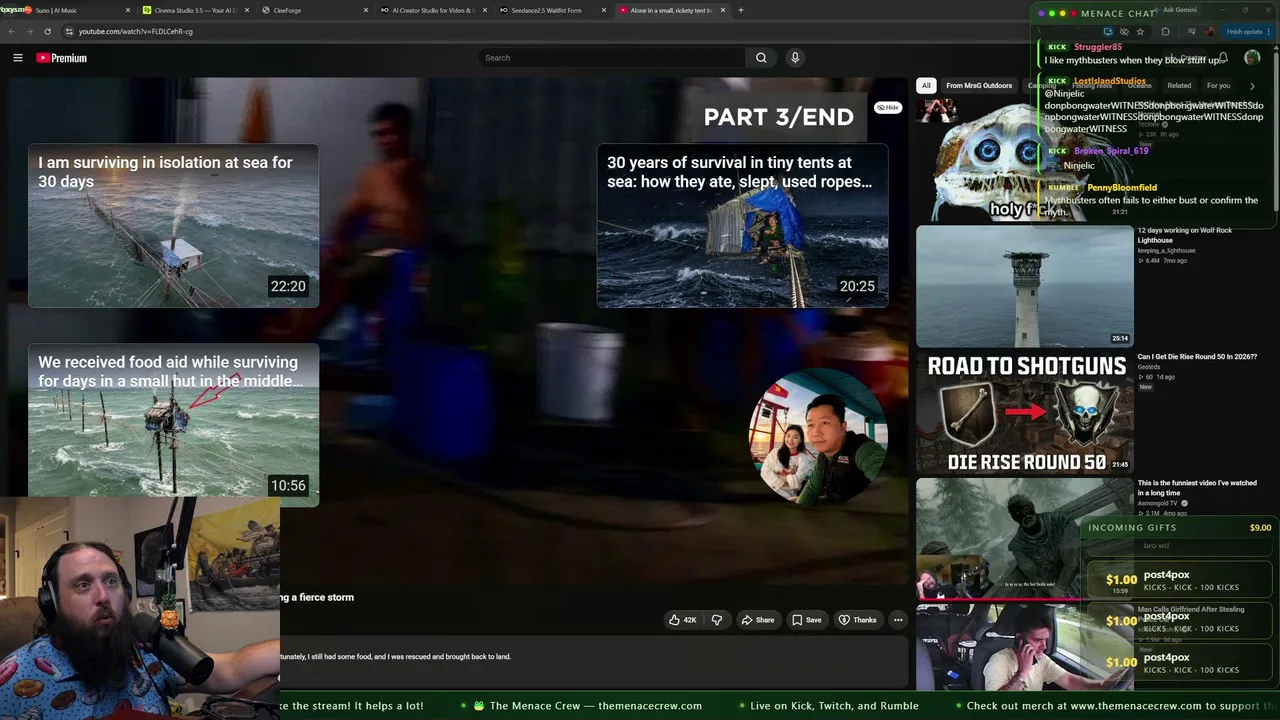The image size is (1280, 720).
Task: Go to YouTube Premium home logo
Action: point(62,58)
